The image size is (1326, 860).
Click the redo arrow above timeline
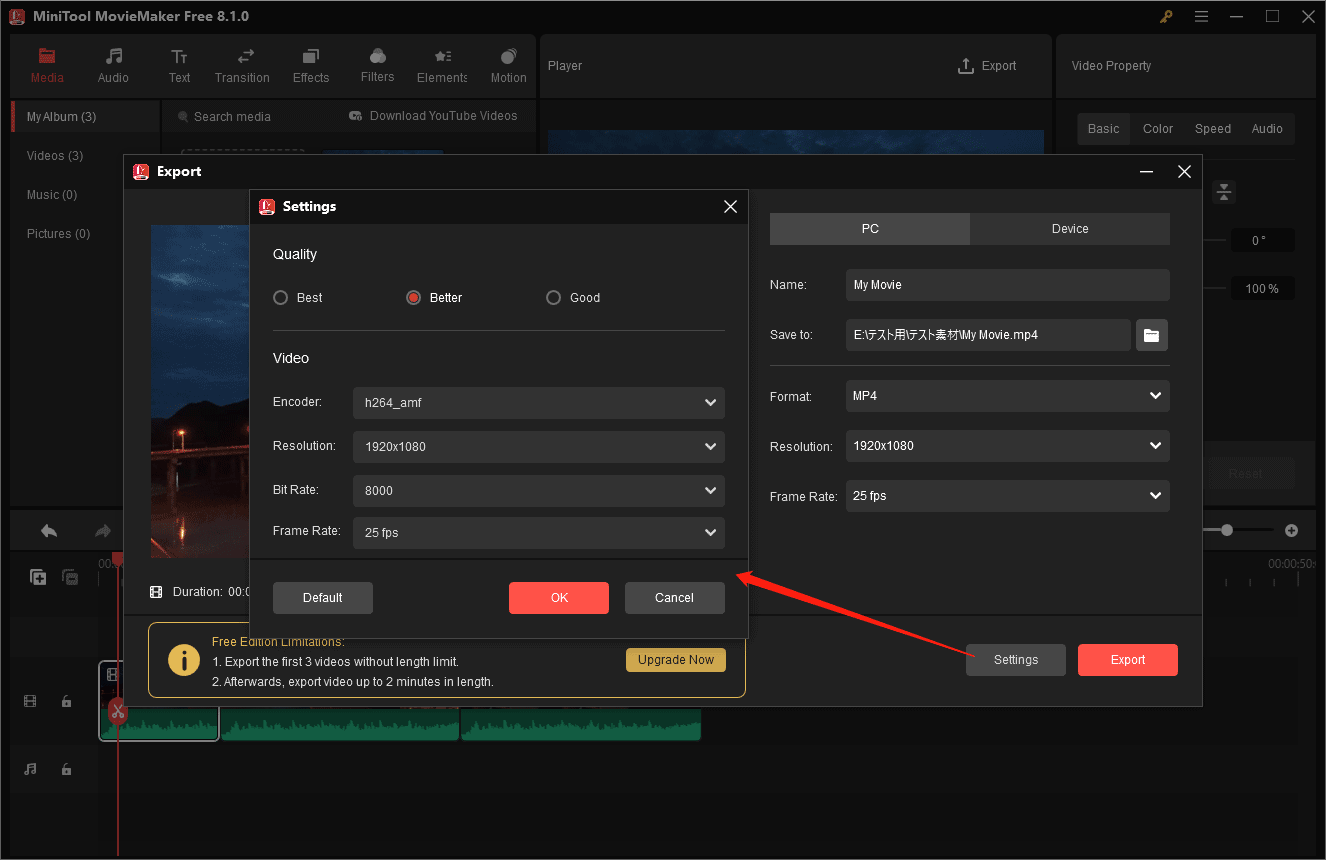point(102,531)
